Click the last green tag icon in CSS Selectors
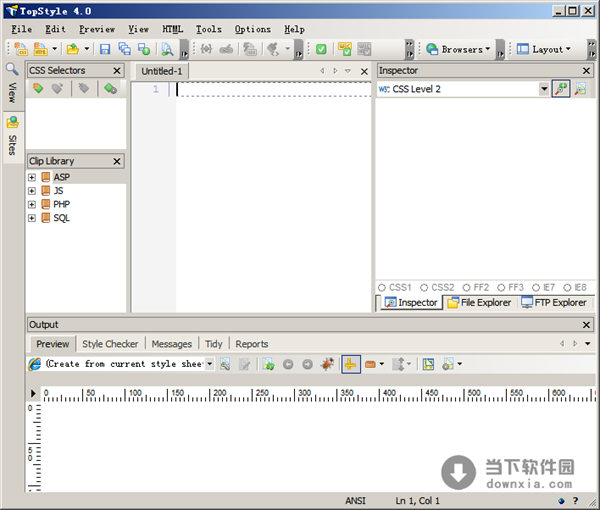The image size is (600, 510). coord(110,88)
